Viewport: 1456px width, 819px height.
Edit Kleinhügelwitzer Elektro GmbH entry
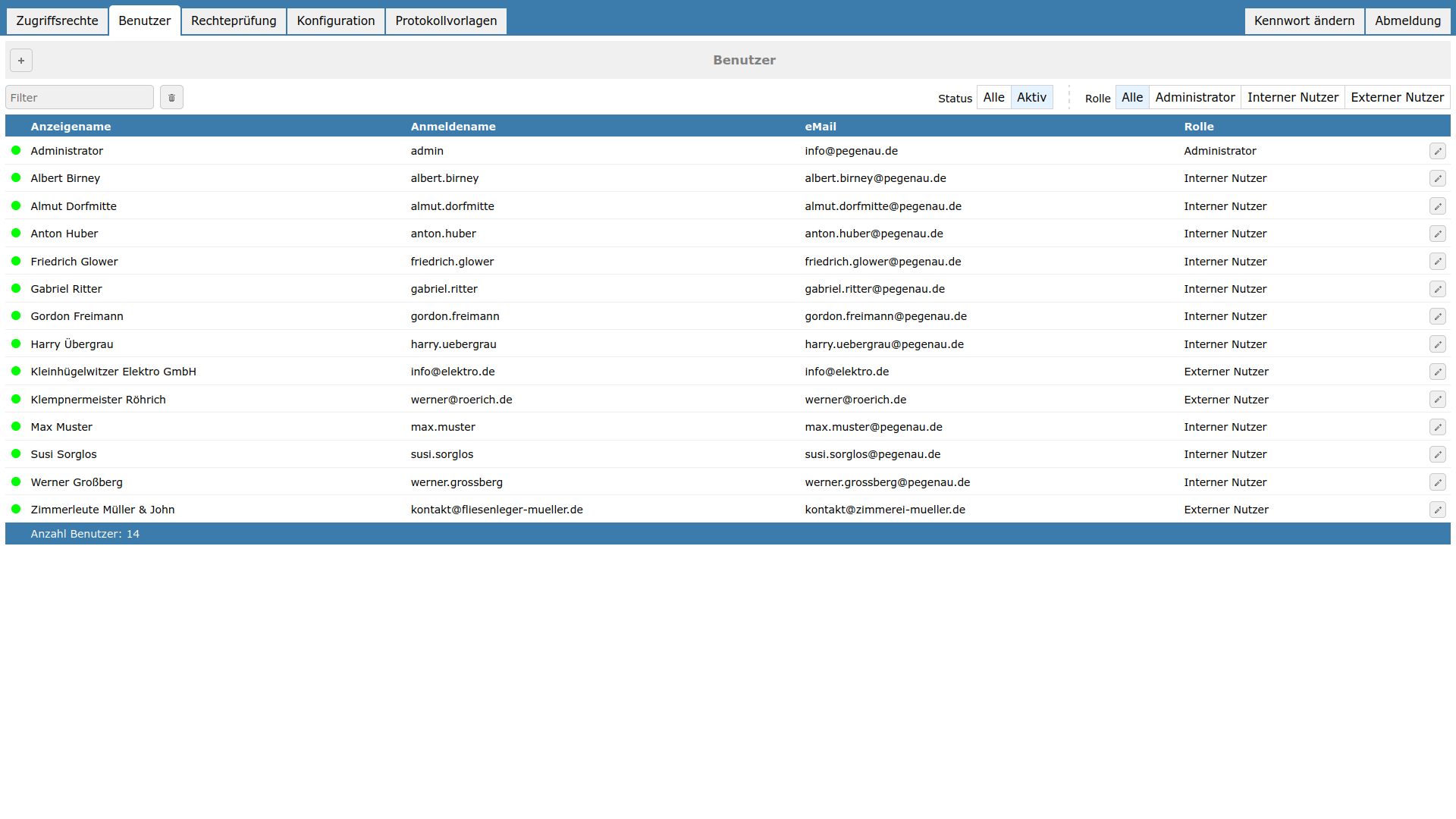pos(1437,372)
